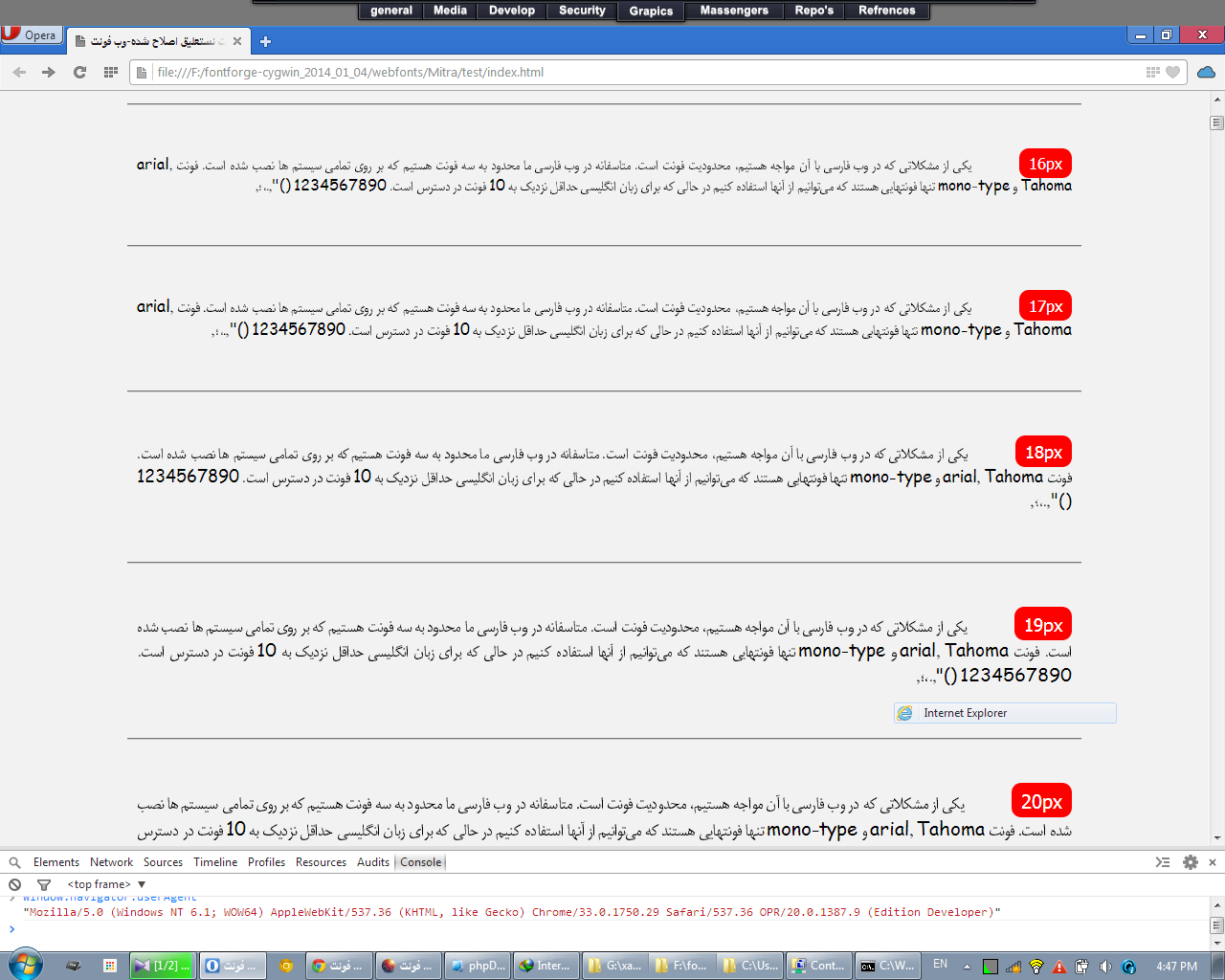Open Windows Start menu
Screen dimensions: 1225x980
(25, 965)
